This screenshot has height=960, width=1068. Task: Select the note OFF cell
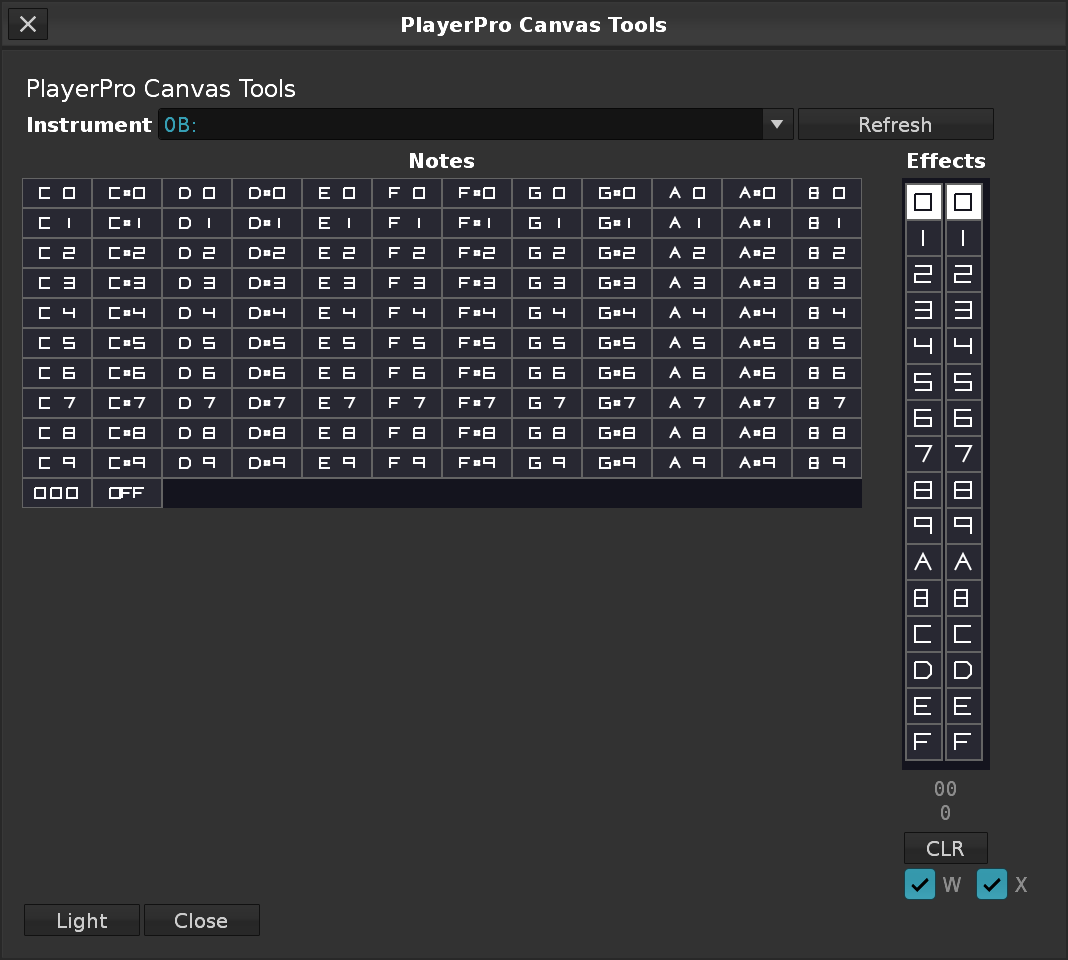point(127,493)
